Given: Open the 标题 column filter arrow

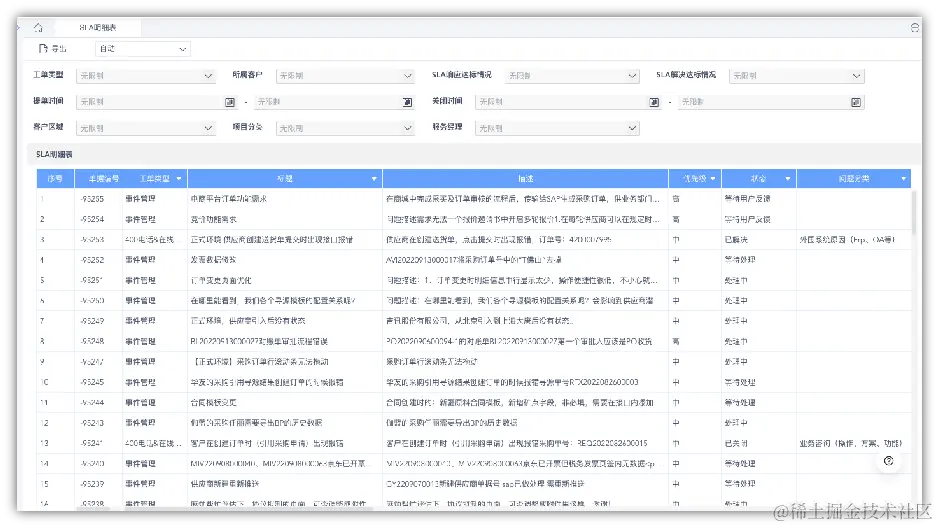Looking at the screenshot, I should [x=374, y=179].
